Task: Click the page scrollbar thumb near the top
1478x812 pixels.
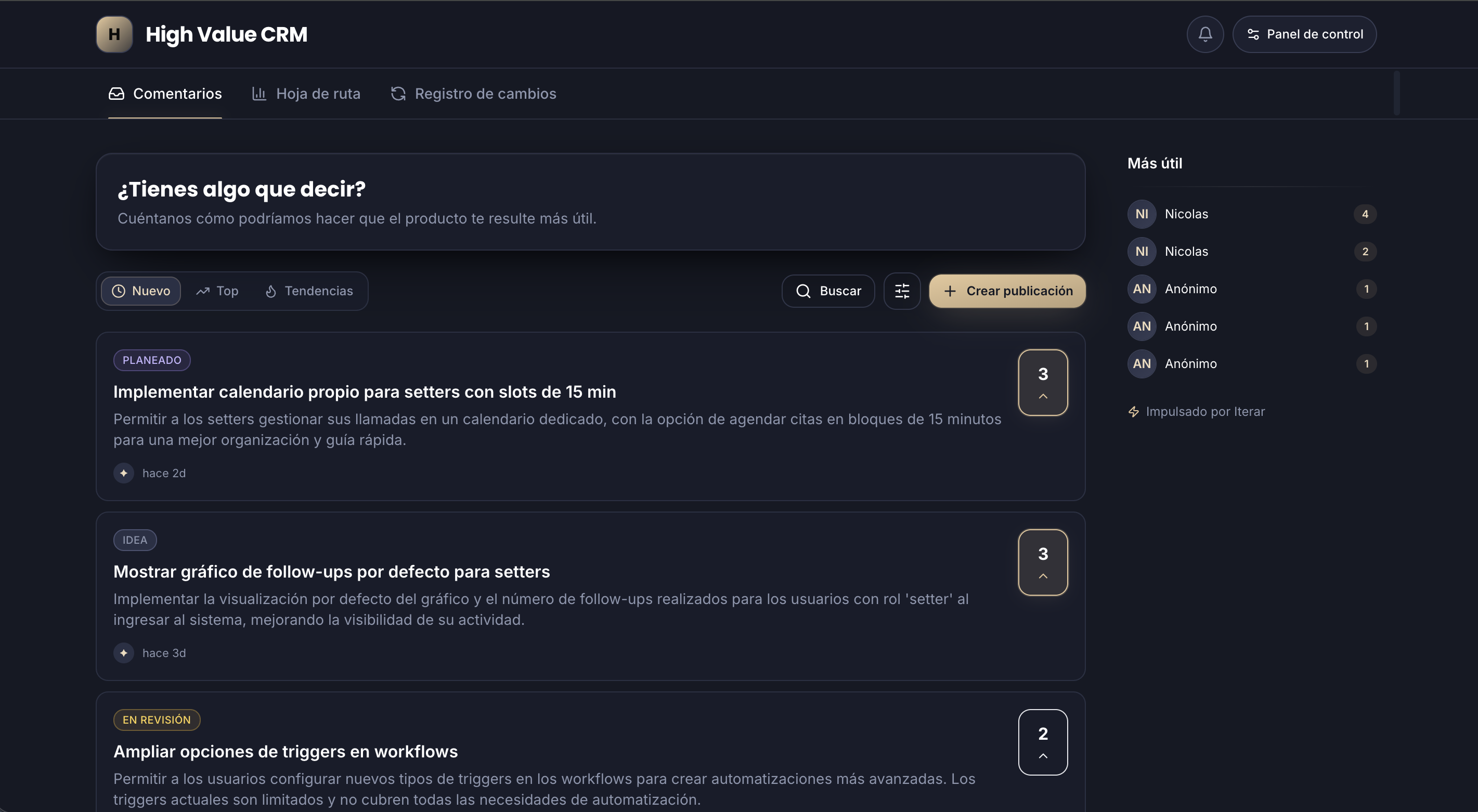Action: 1396,93
